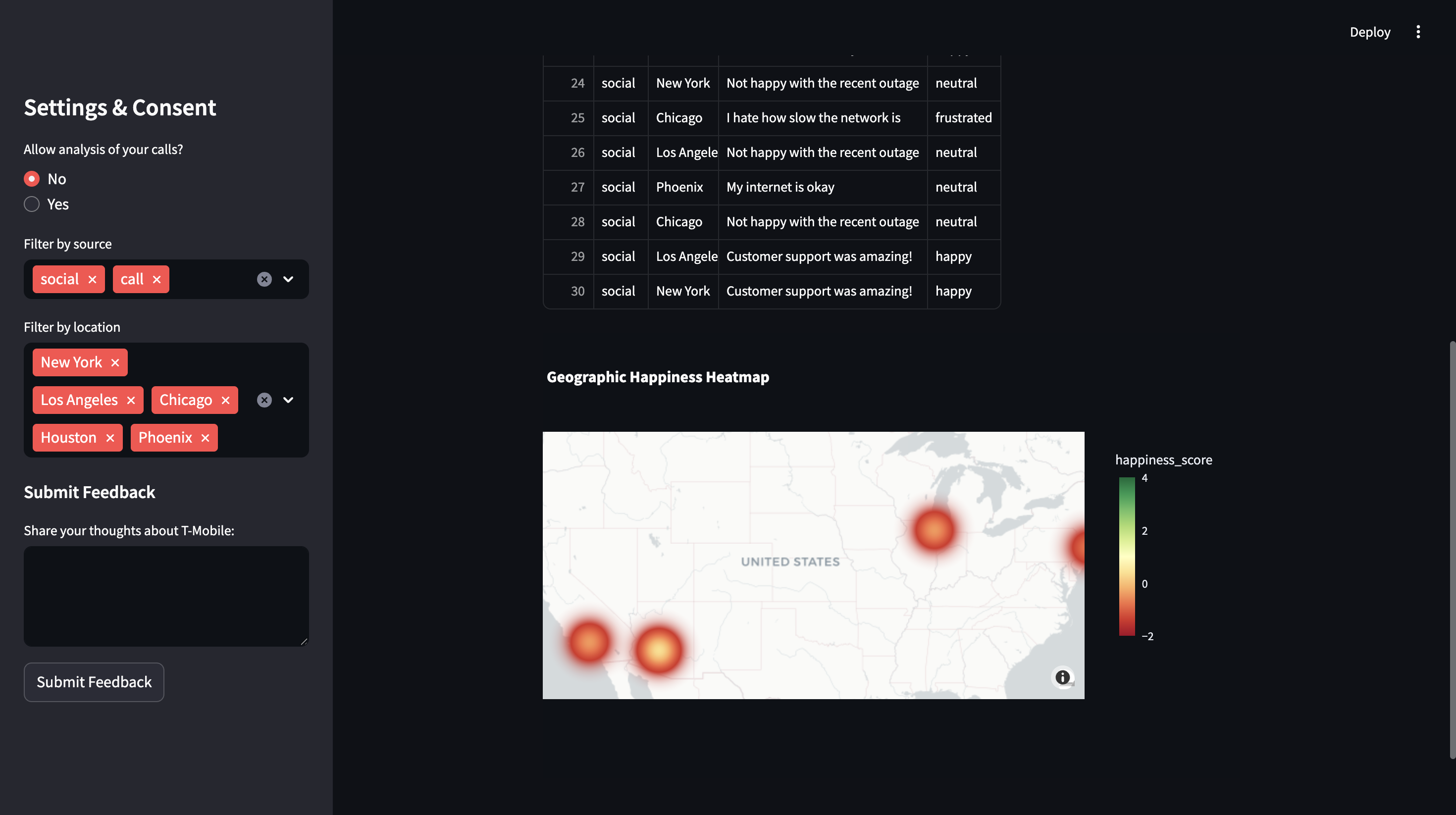Click the Deploy button
Viewport: 1456px width, 815px height.
[1369, 32]
